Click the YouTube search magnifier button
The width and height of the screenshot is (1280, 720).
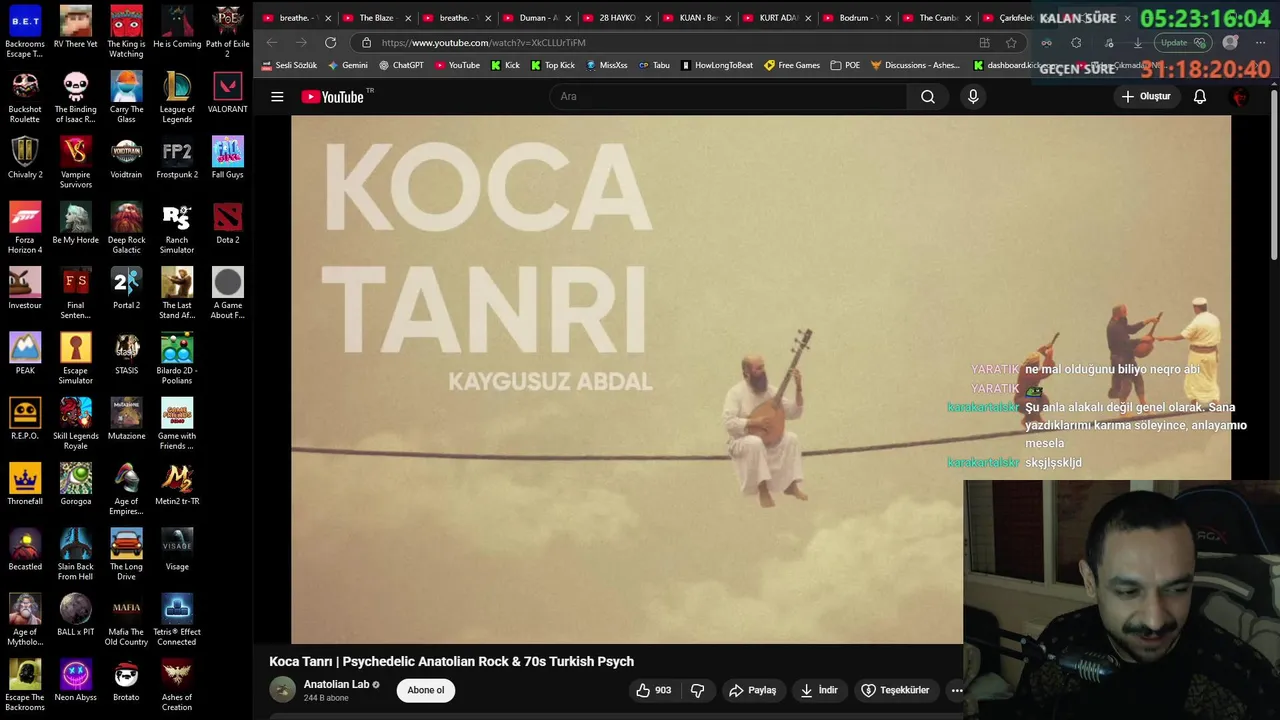[928, 97]
